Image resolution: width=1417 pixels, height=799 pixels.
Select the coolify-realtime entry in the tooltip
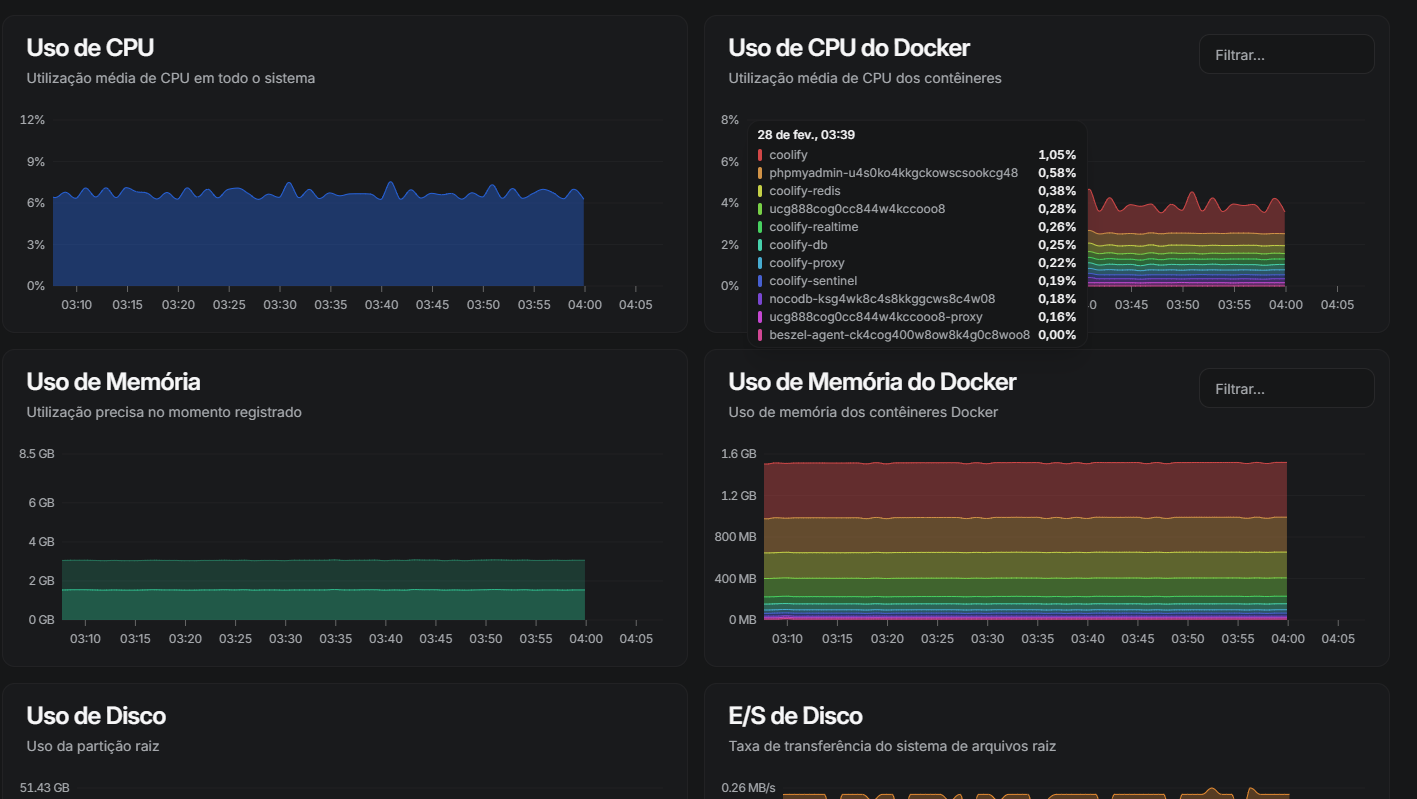813,227
